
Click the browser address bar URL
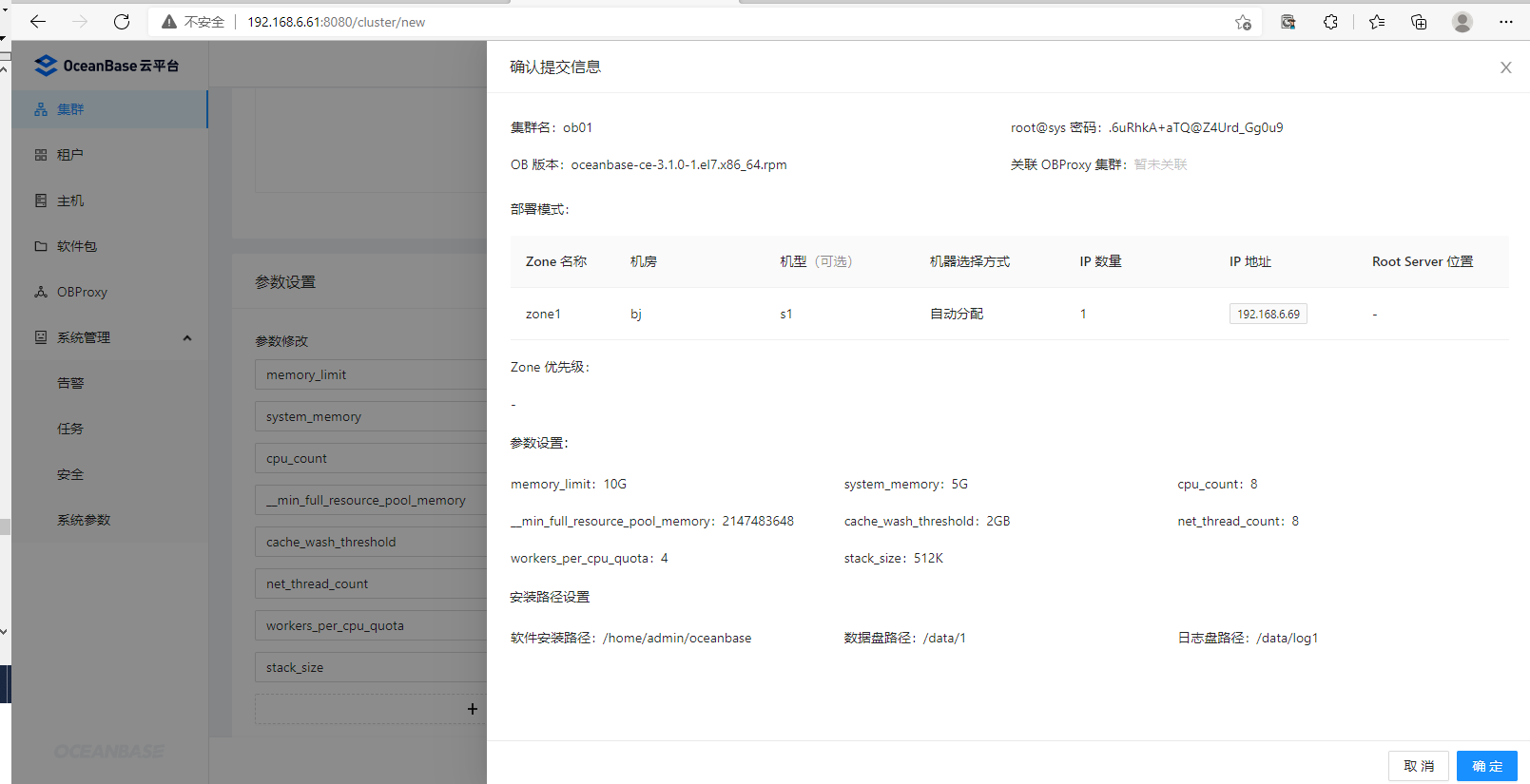(337, 22)
